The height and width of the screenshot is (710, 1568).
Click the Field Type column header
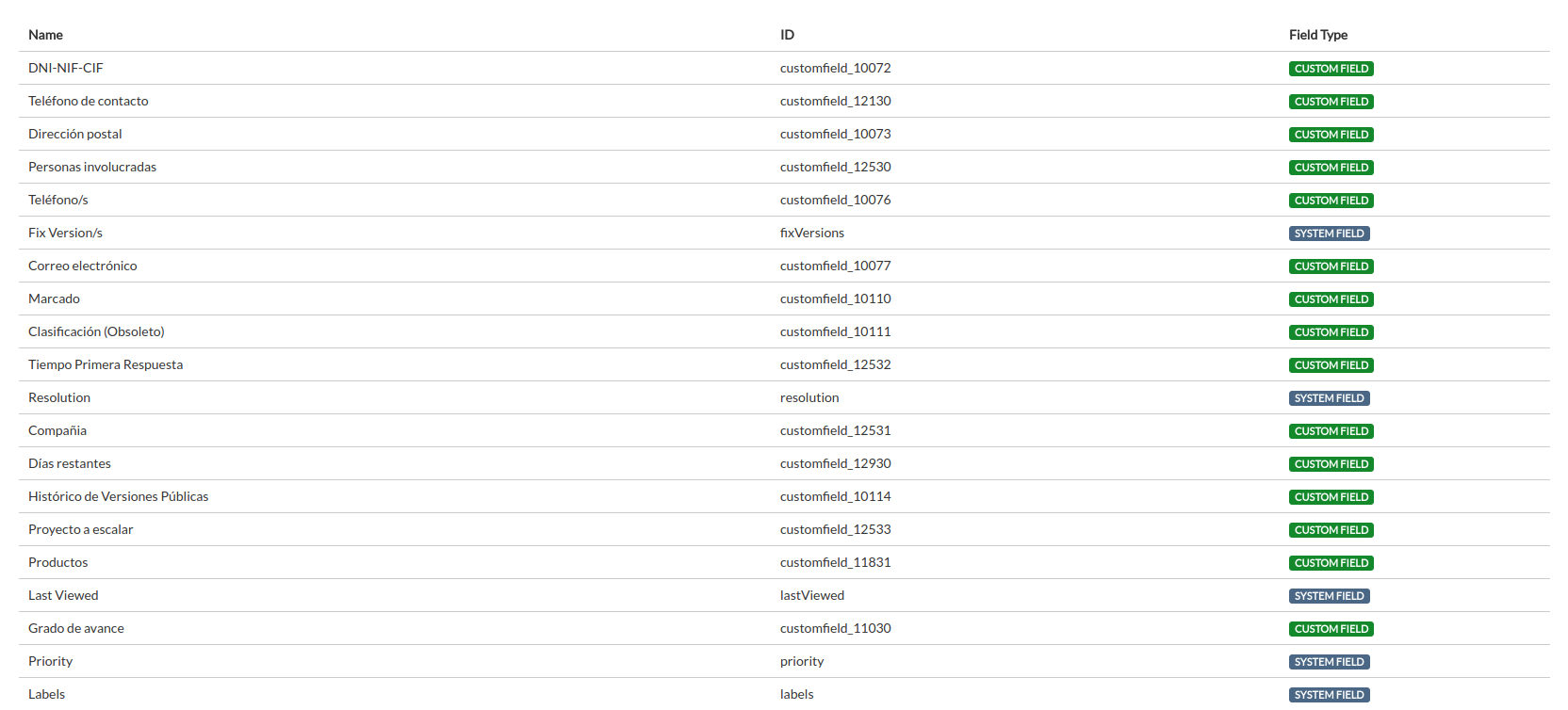click(x=1318, y=35)
